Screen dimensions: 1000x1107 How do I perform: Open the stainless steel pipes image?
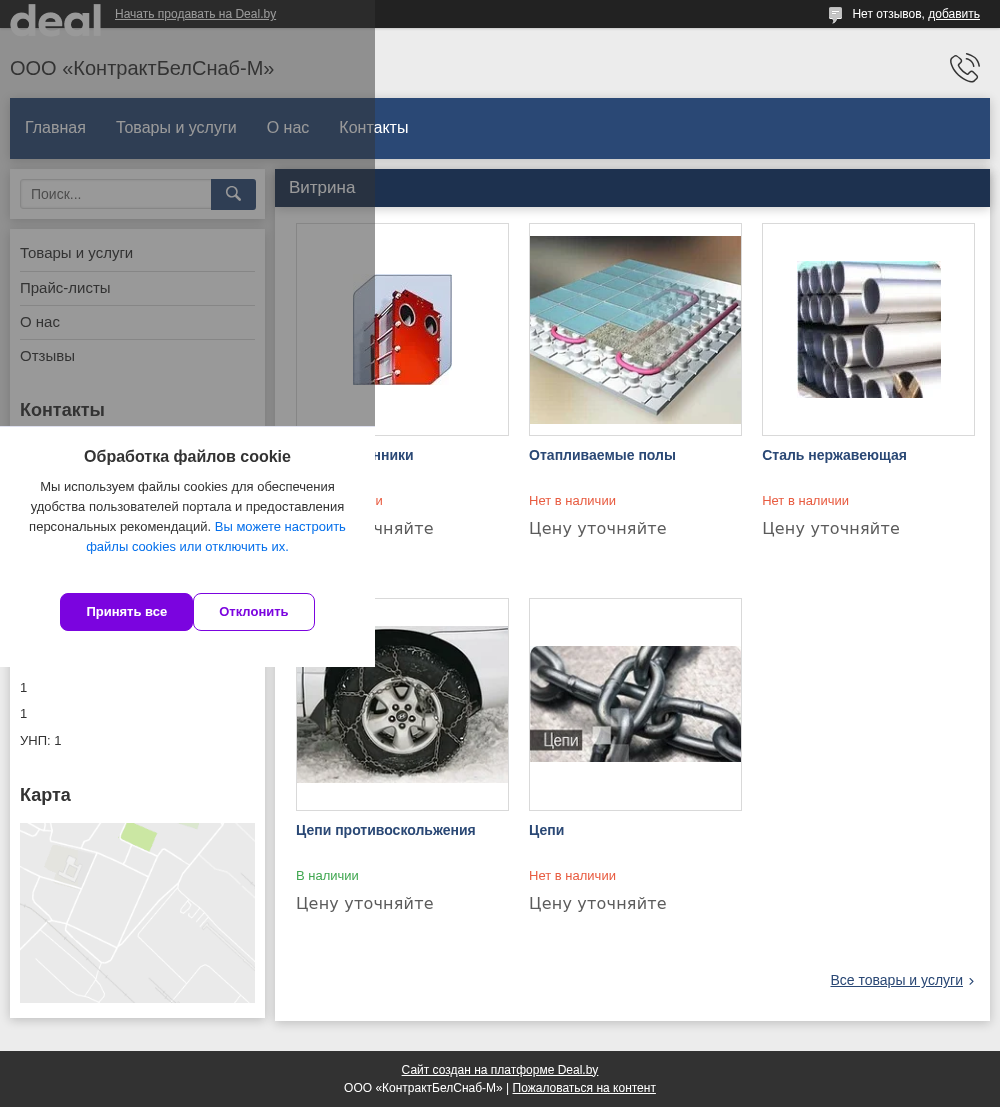pos(868,329)
